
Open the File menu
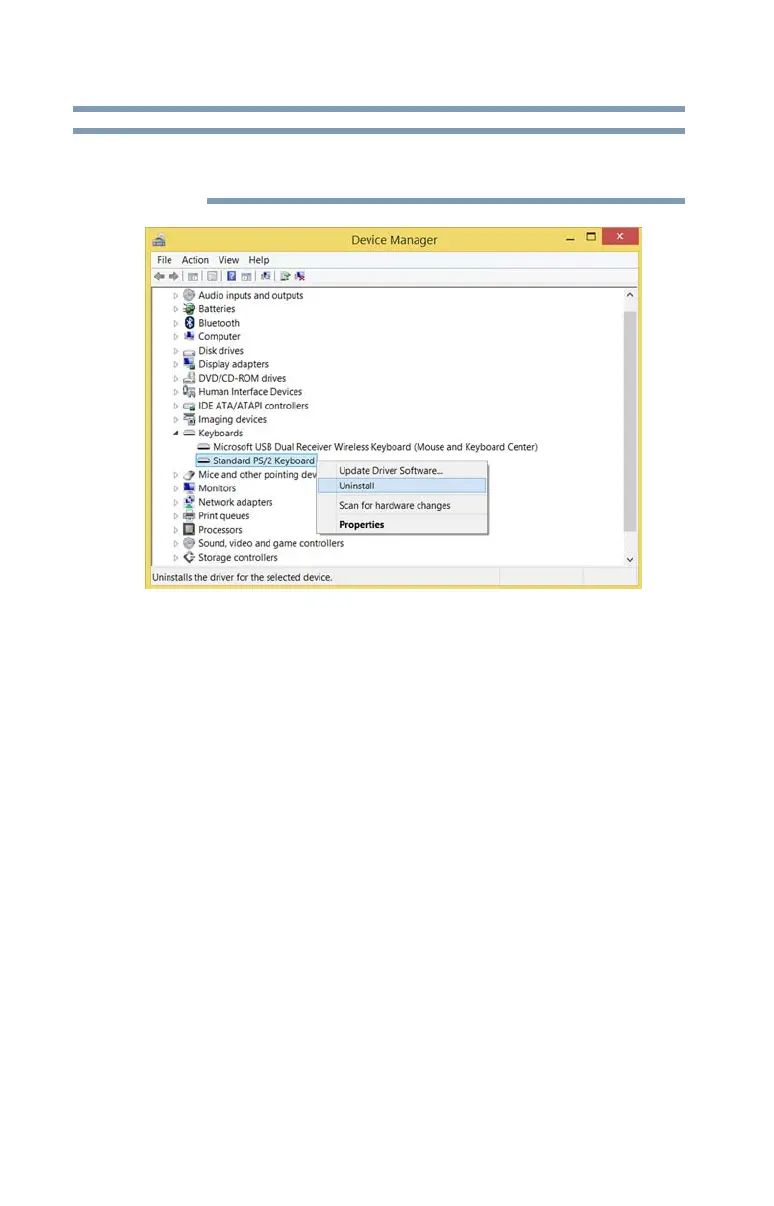click(x=164, y=260)
